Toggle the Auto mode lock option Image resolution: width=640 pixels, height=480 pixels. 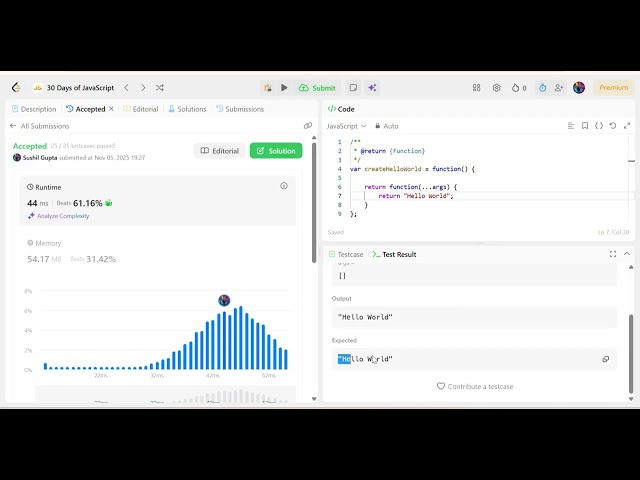pos(387,126)
